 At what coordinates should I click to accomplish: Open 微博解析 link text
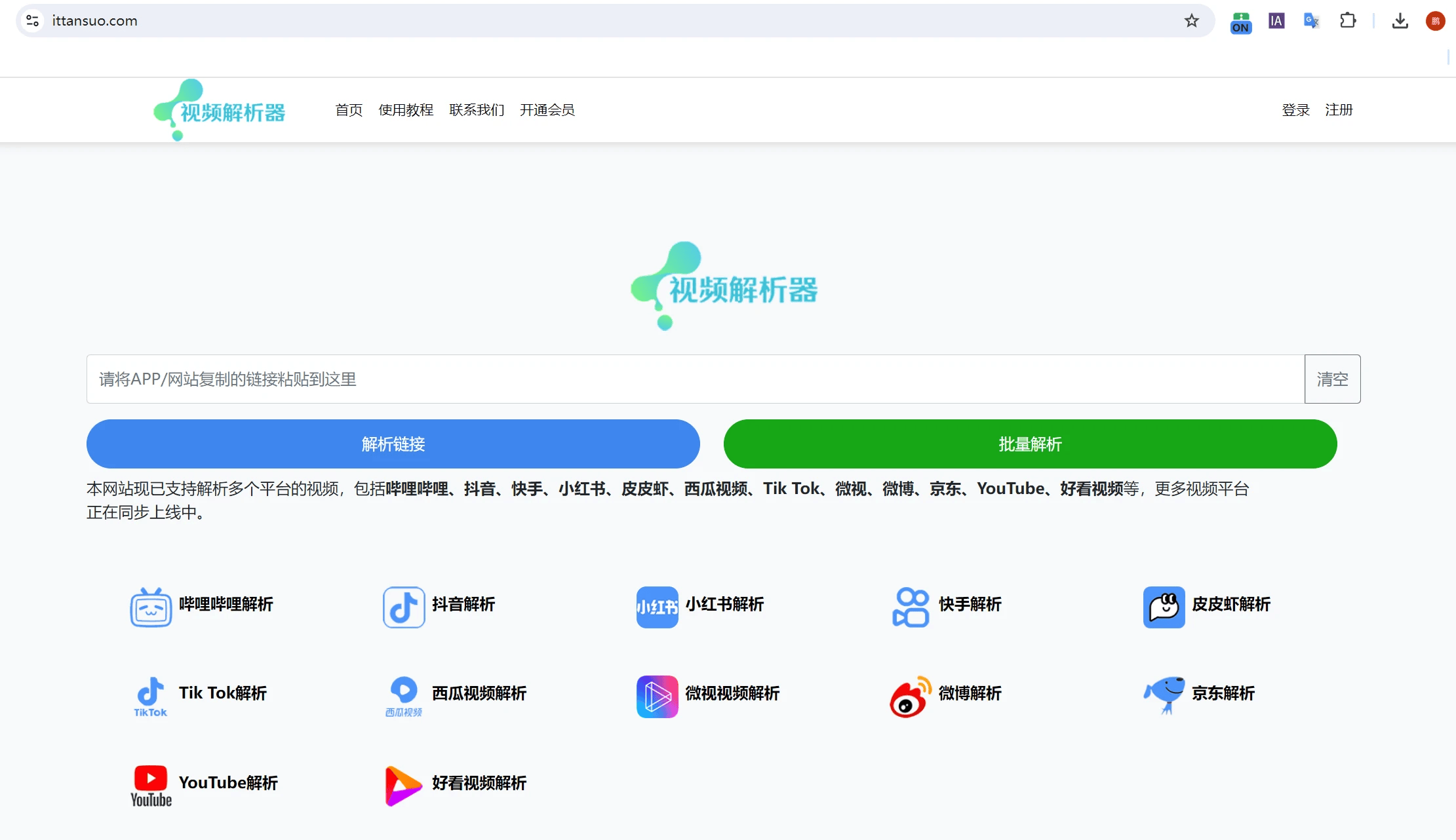coord(970,693)
